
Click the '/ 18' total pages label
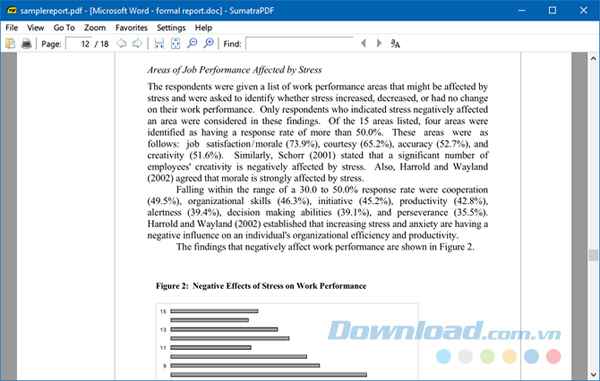coord(102,44)
